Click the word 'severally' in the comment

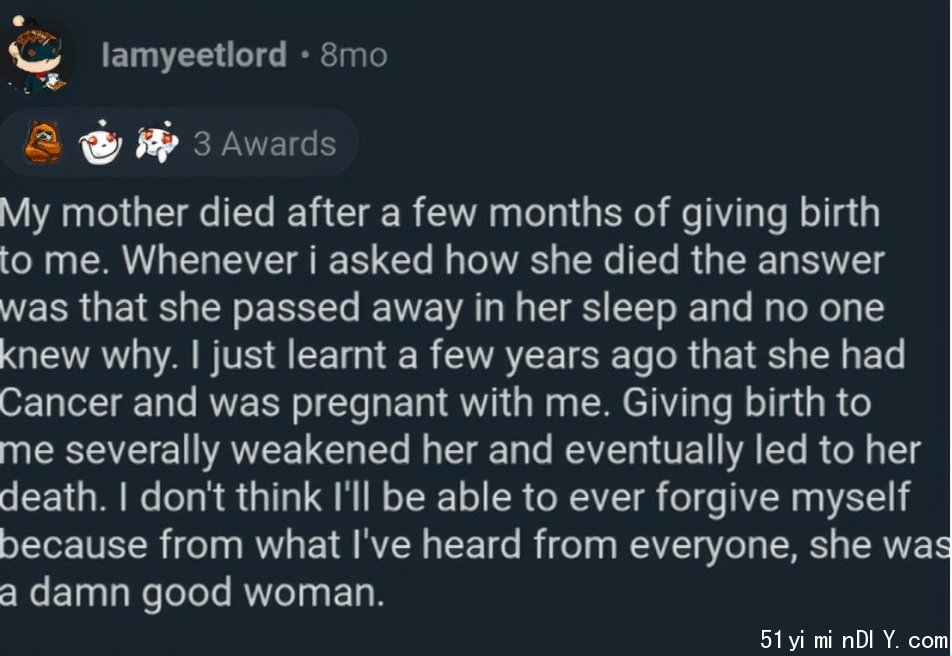142,452
